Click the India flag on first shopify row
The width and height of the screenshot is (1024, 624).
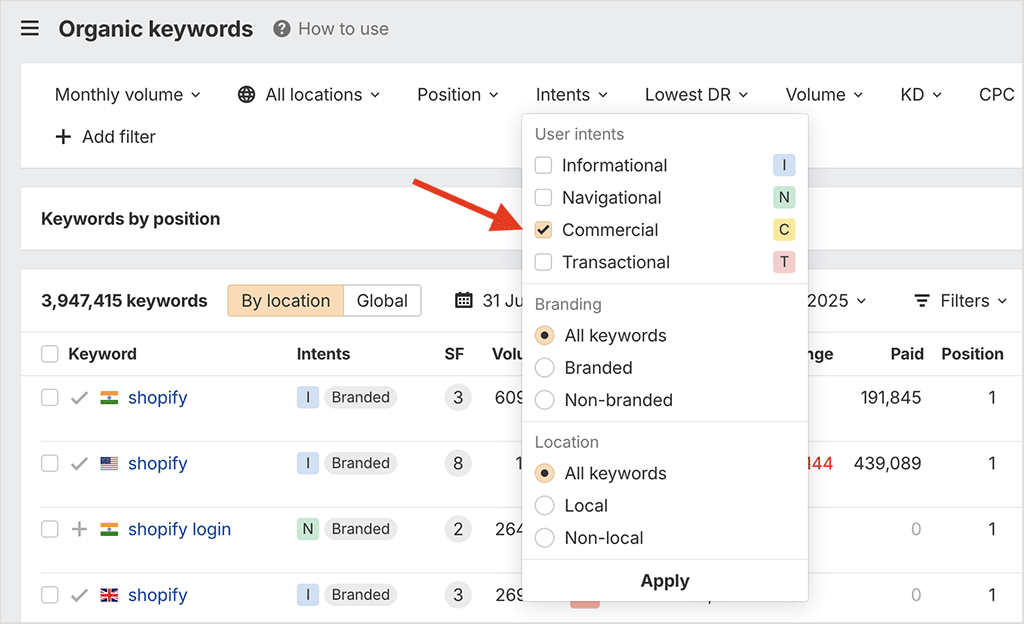coord(109,398)
